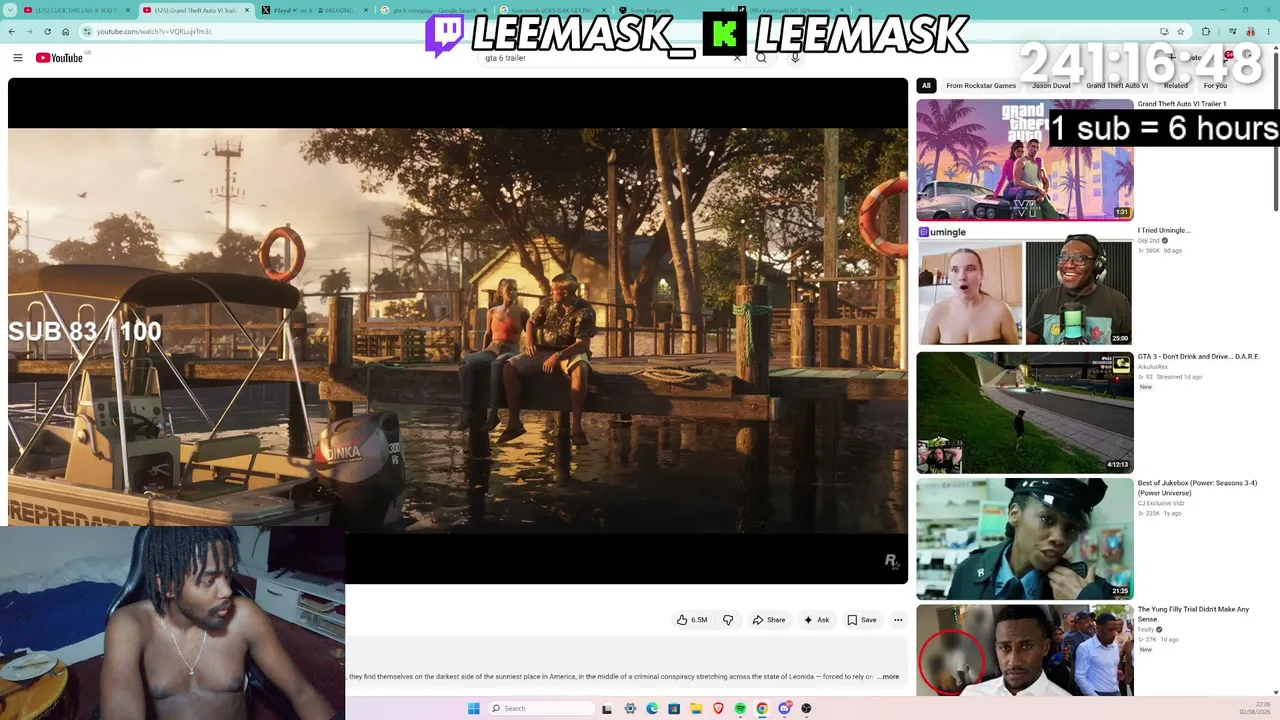Open OBS Studio from the taskbar

pyautogui.click(x=806, y=708)
